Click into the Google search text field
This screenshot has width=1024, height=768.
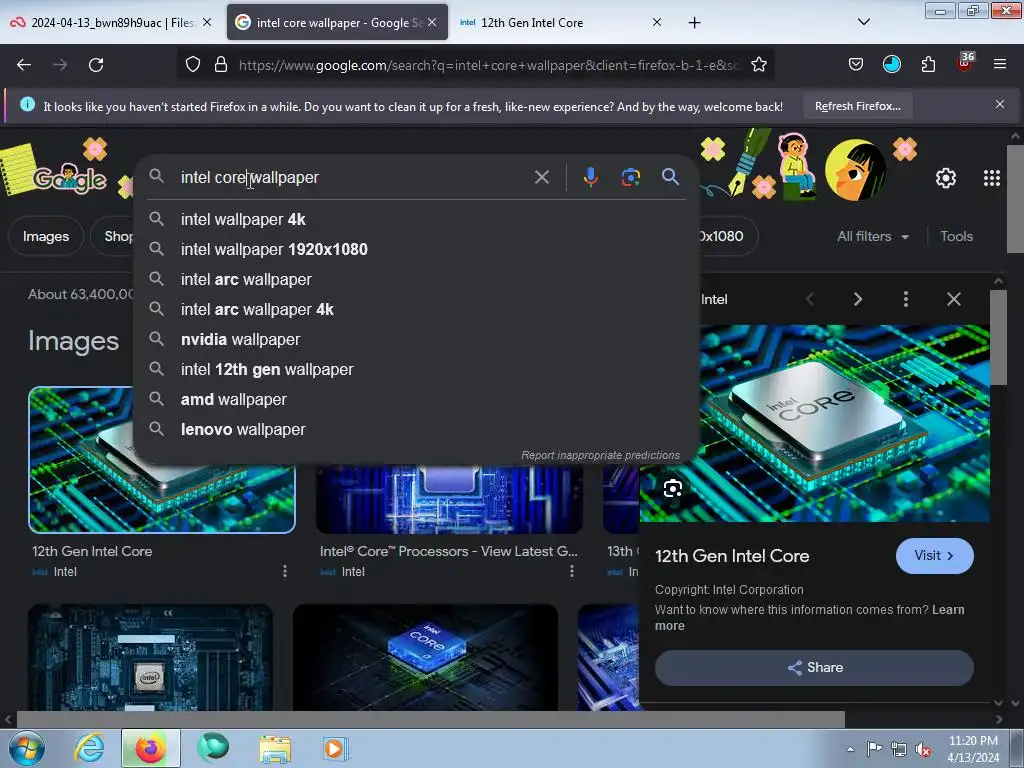coord(353,177)
